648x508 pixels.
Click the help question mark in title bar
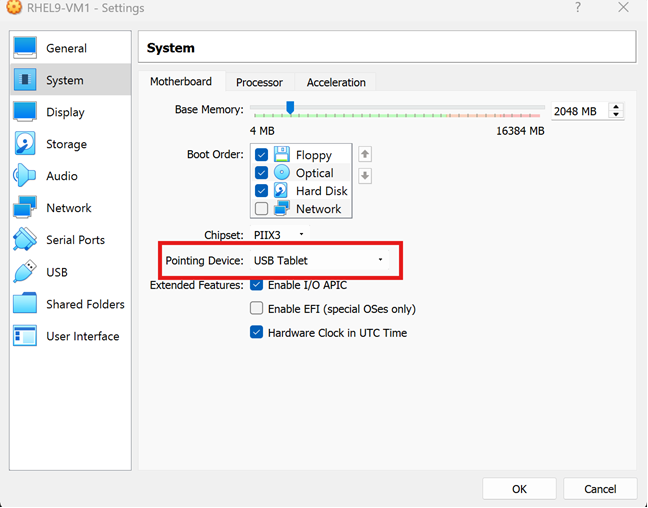[578, 7]
